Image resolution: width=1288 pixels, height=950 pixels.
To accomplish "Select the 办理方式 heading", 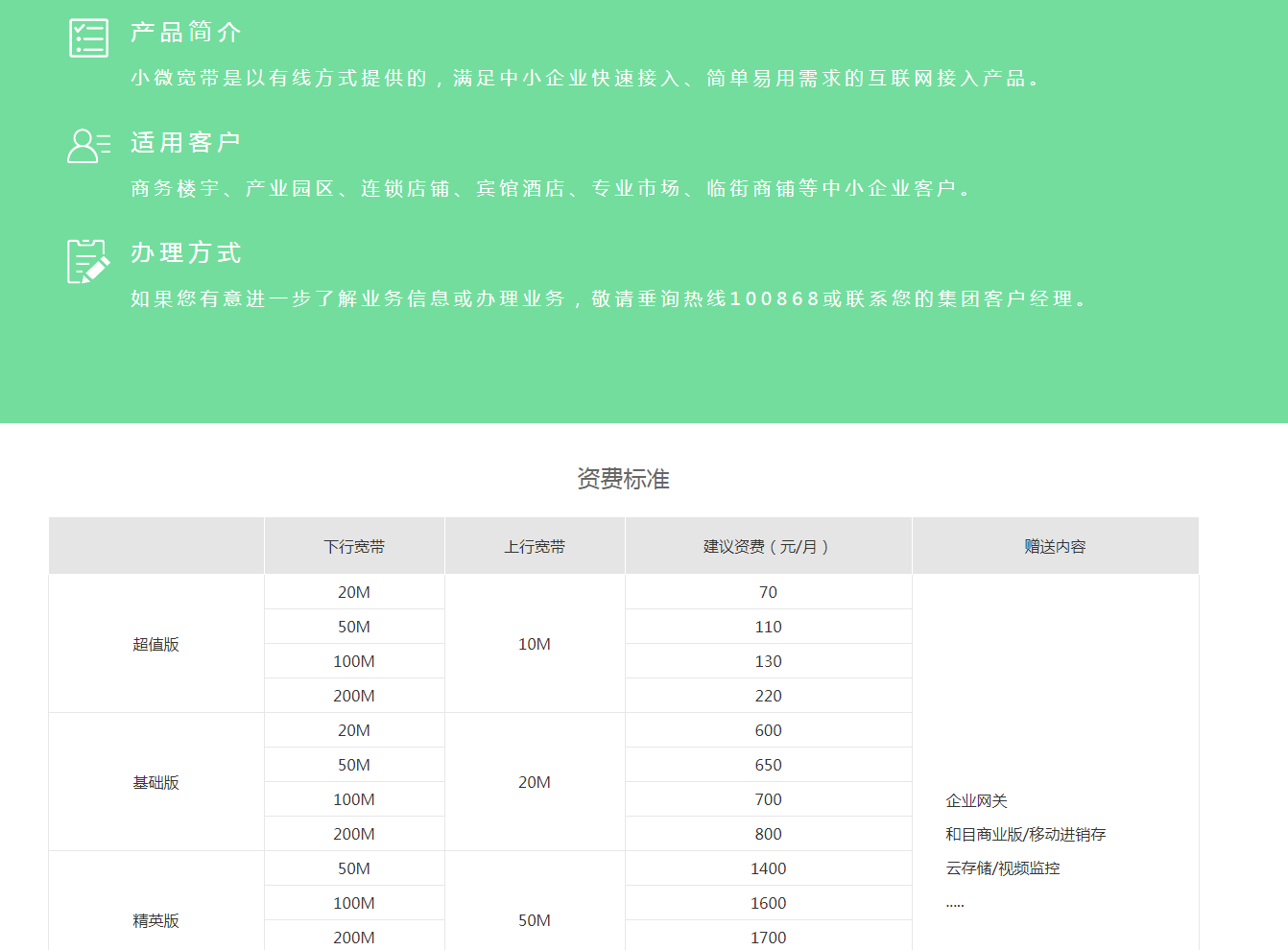I will click(186, 253).
